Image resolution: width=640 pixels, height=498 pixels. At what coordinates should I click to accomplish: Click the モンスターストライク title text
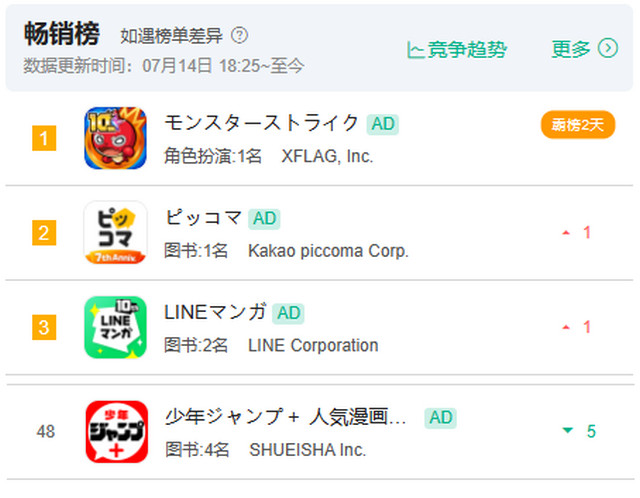[261, 123]
